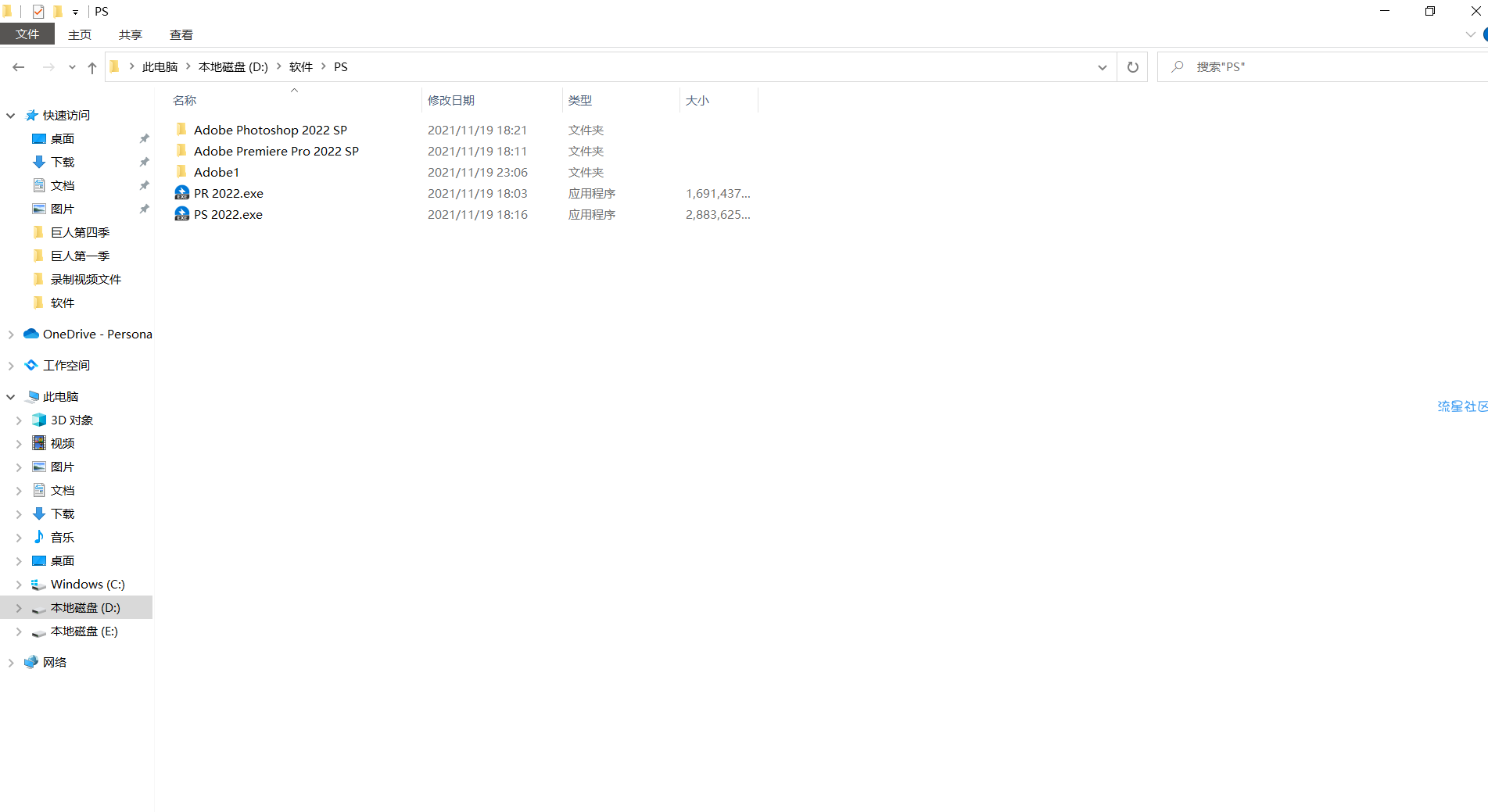Go up one folder level
1488x812 pixels.
point(92,67)
